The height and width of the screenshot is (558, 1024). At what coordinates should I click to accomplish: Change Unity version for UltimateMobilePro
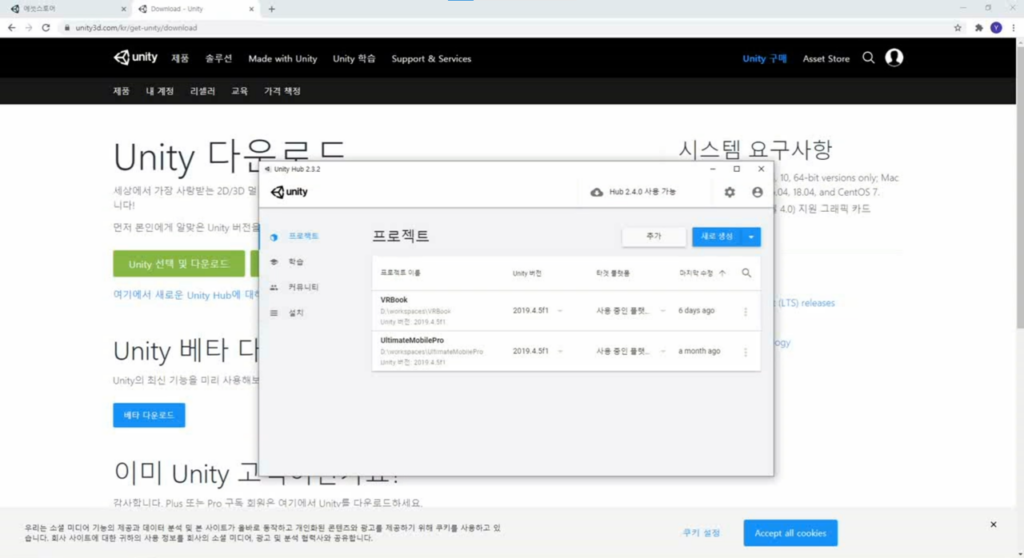pyautogui.click(x=560, y=352)
